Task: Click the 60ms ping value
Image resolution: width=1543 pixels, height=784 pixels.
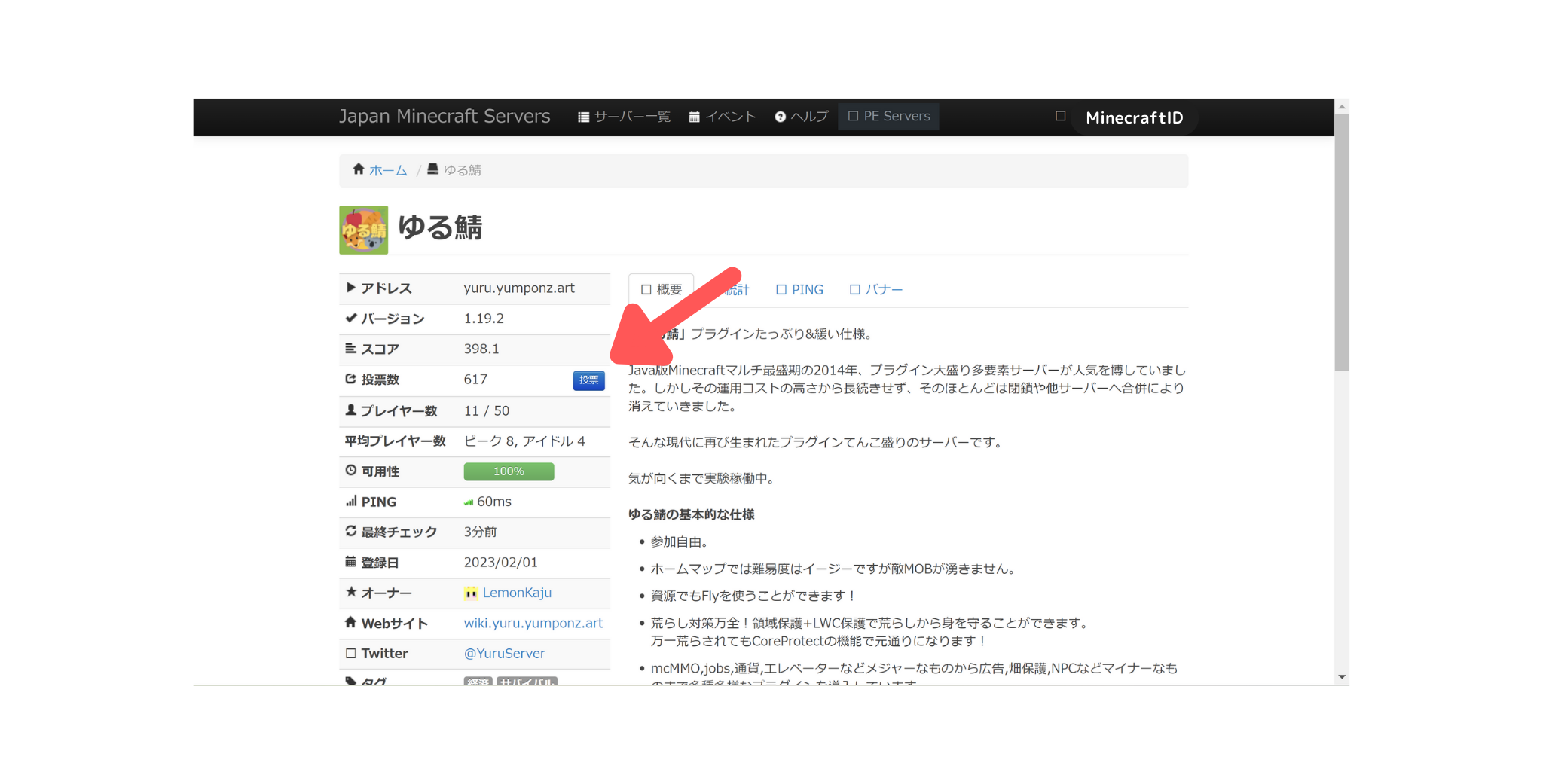Action: click(x=494, y=502)
